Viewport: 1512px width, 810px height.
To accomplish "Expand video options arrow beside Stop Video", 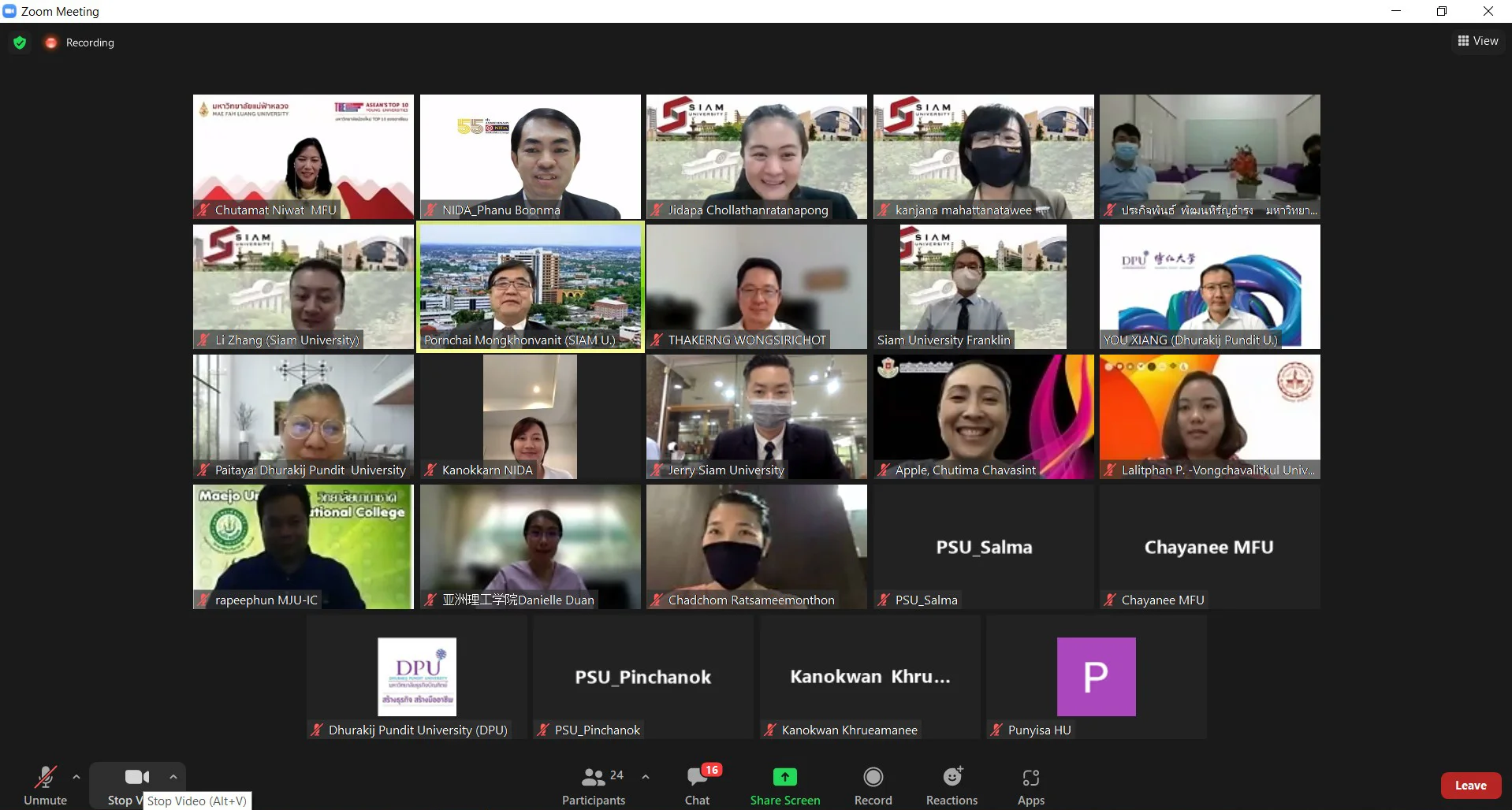I will [x=173, y=777].
